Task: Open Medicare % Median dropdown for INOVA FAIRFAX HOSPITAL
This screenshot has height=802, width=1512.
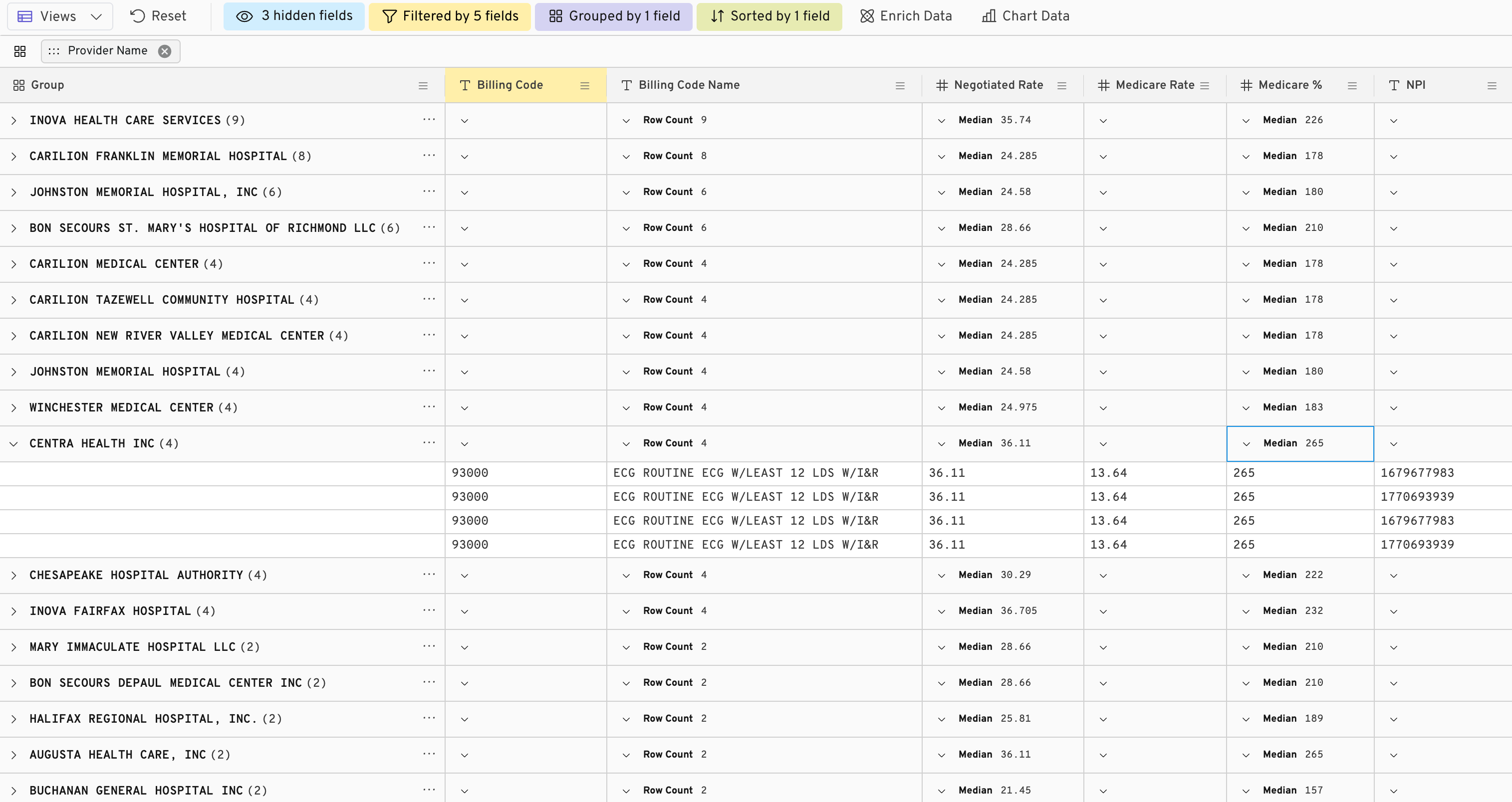Action: pos(1246,612)
